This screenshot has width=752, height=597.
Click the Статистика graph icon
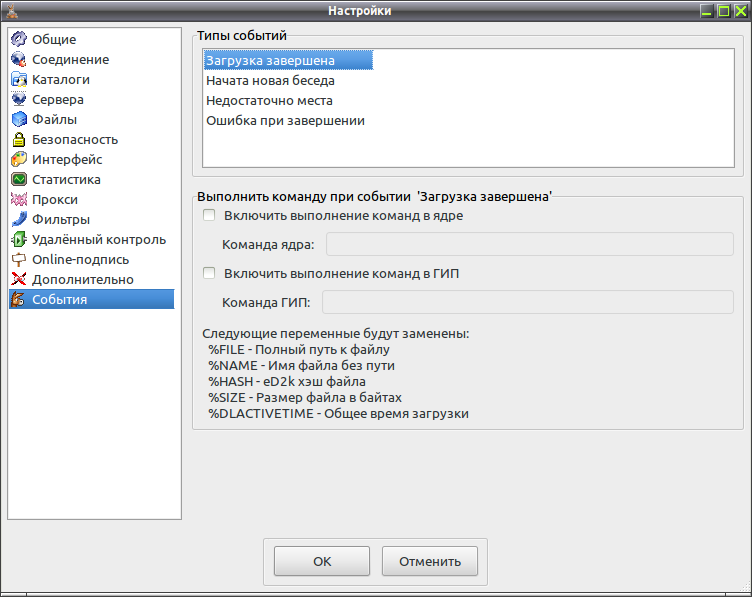[19, 179]
